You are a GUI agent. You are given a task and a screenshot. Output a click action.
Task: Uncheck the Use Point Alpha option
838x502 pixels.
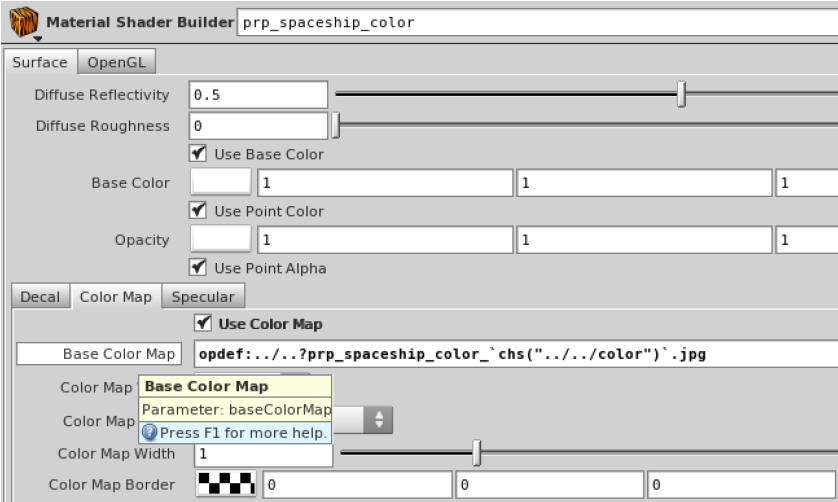coord(198,268)
